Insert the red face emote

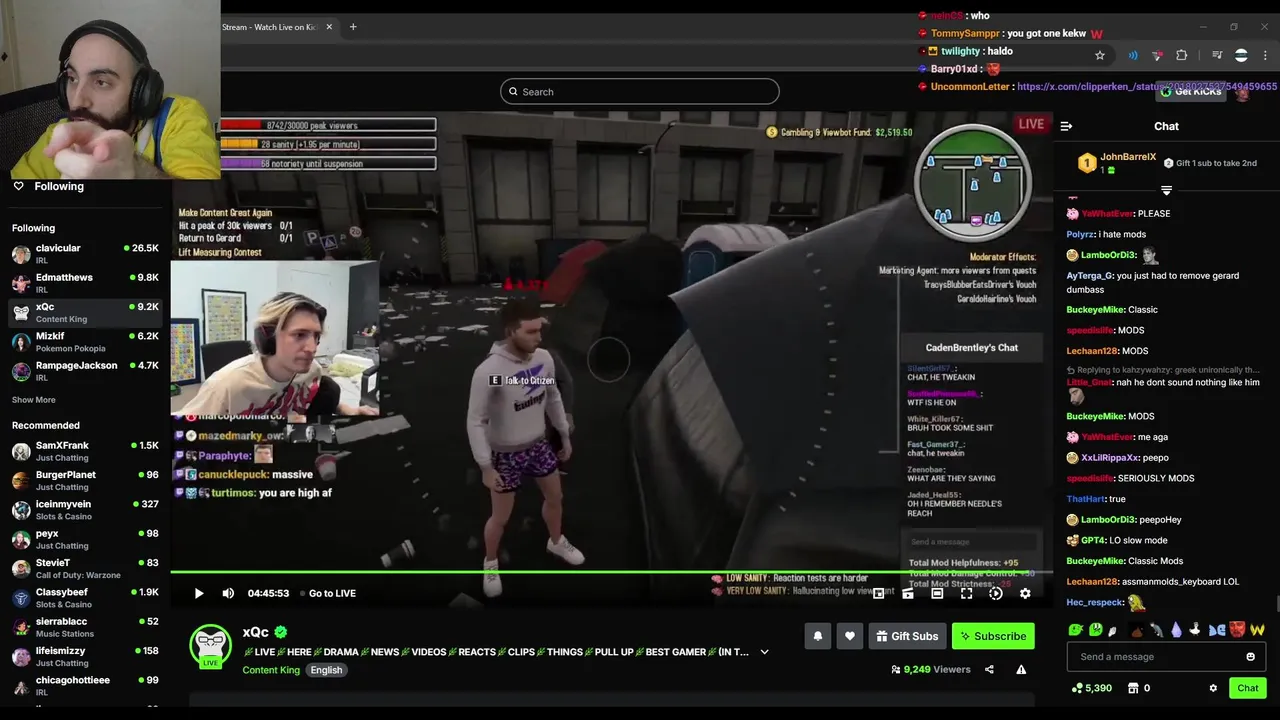coord(1237,630)
